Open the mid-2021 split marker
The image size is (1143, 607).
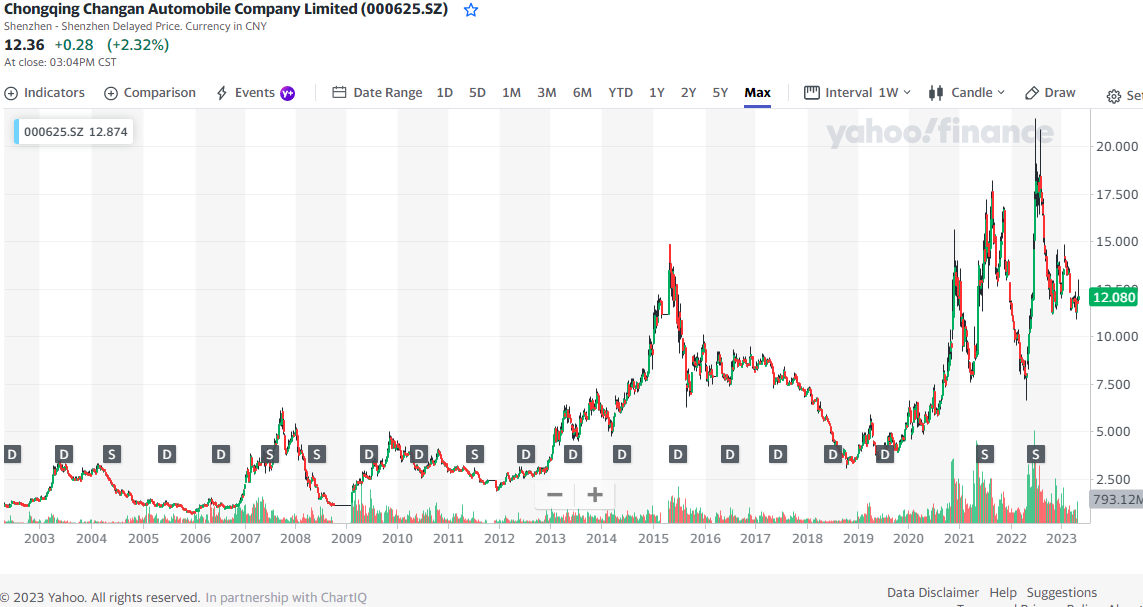pyautogui.click(x=985, y=455)
